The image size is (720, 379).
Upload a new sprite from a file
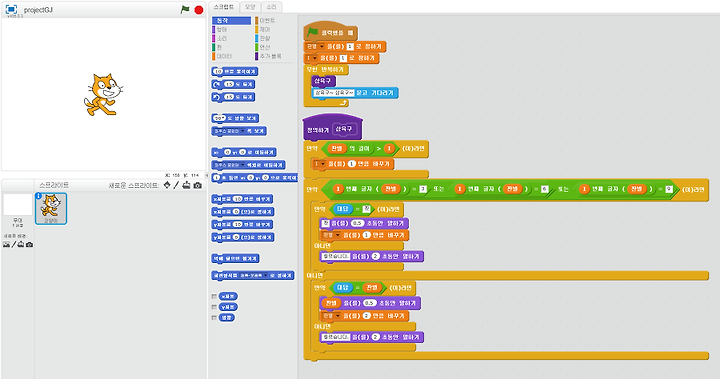click(186, 185)
